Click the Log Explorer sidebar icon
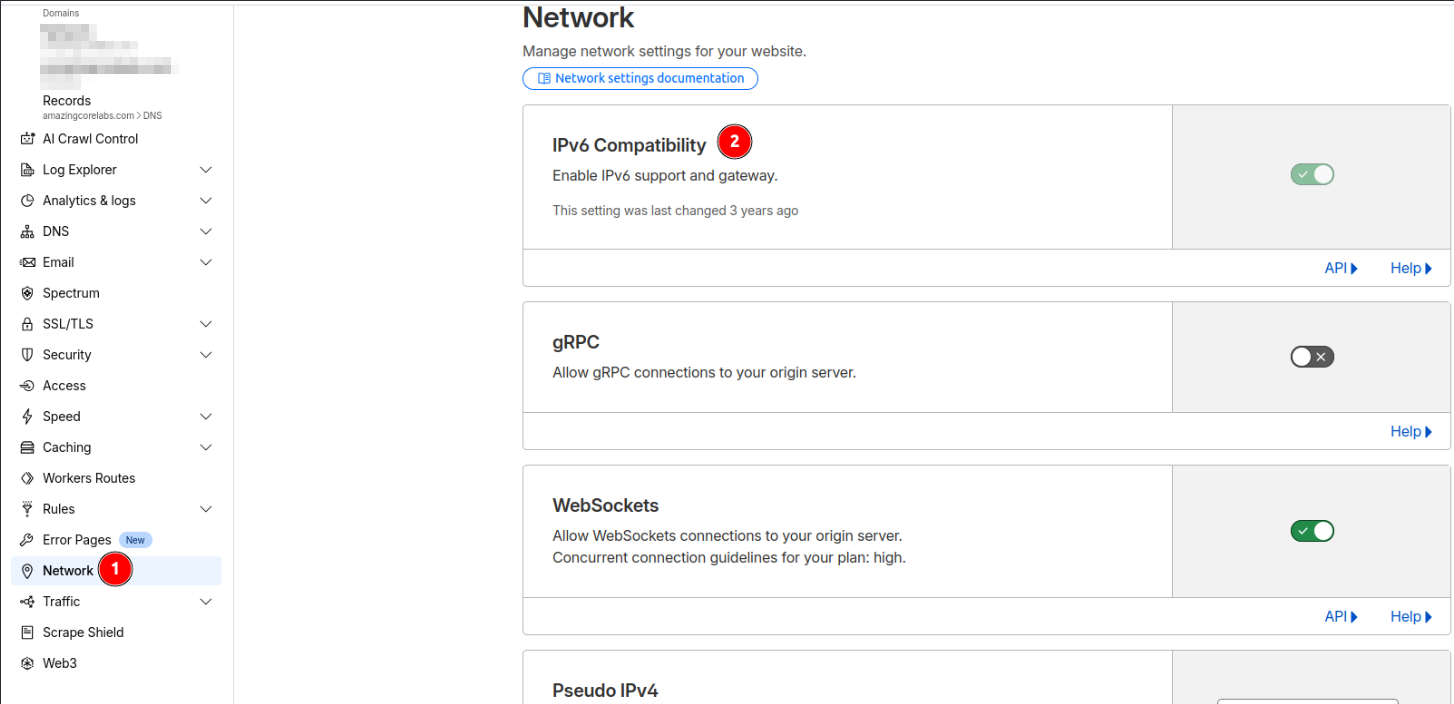Screen dimensions: 1454x704 (x=27, y=170)
